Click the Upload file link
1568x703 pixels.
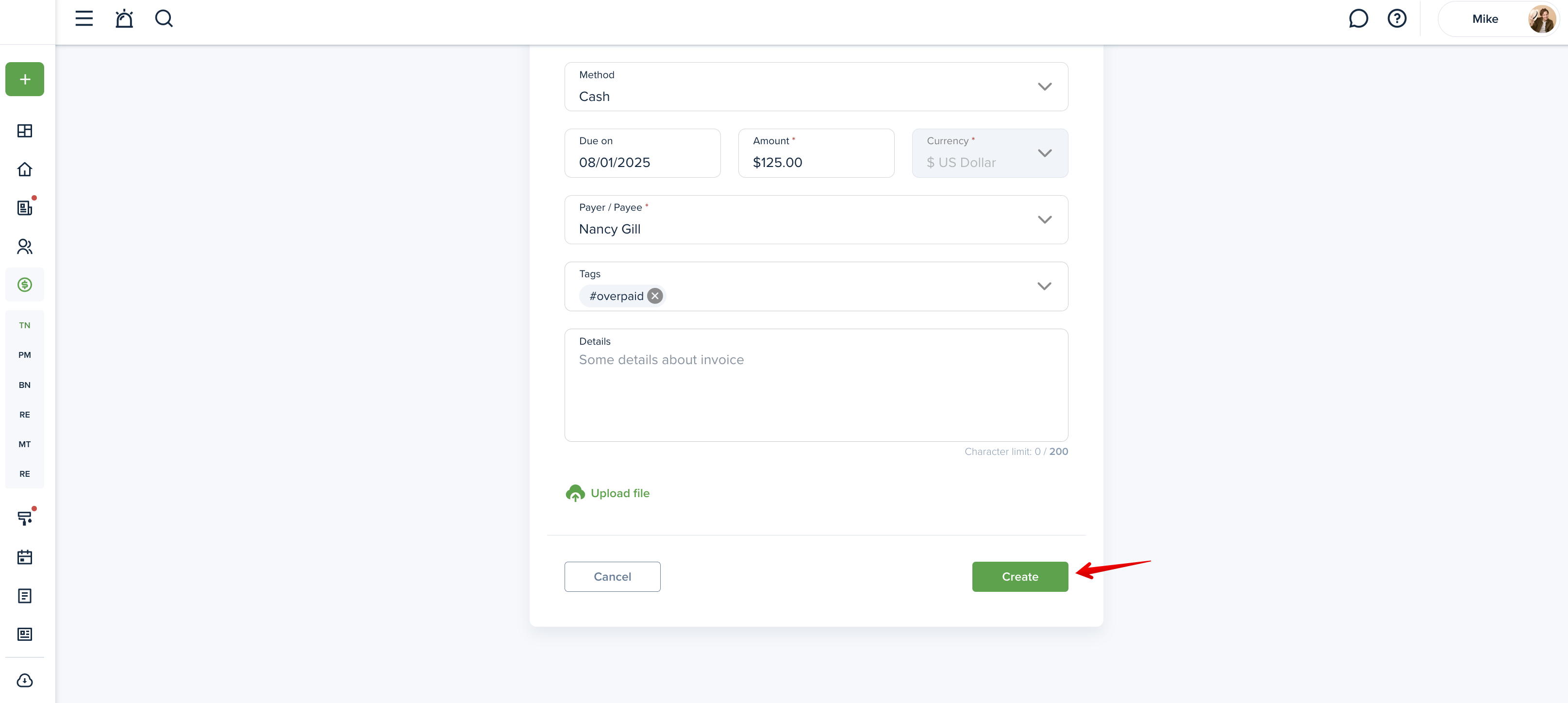pyautogui.click(x=607, y=493)
